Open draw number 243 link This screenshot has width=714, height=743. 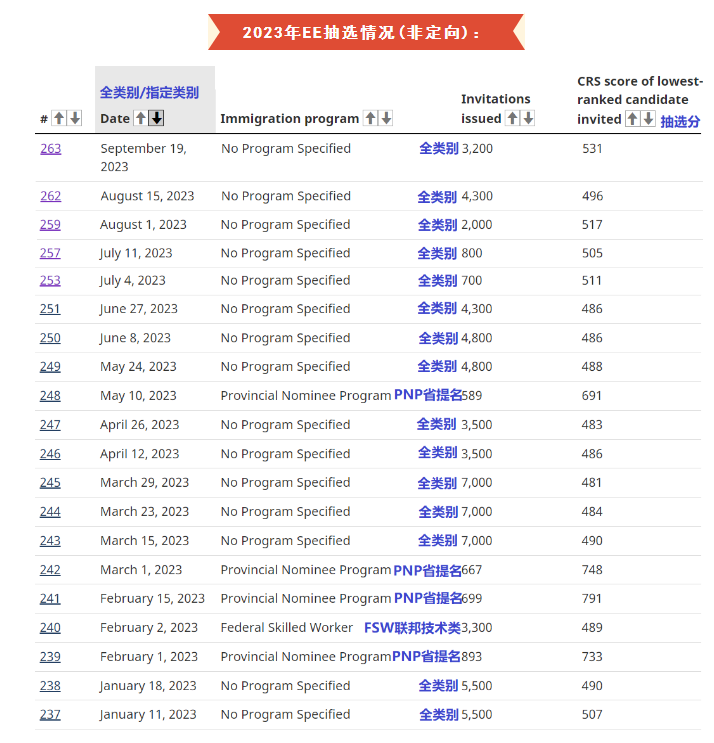[x=50, y=541]
